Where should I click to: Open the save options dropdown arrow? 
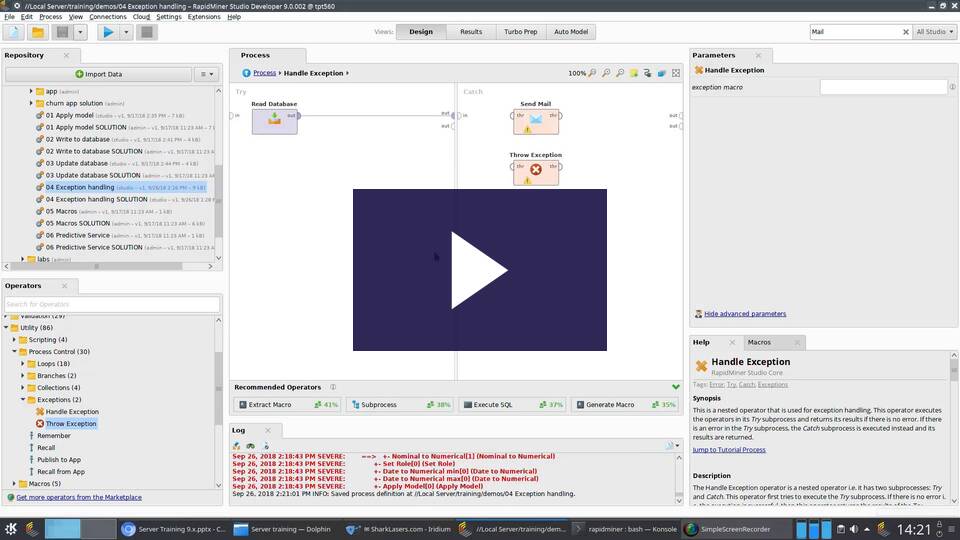pyautogui.click(x=80, y=32)
